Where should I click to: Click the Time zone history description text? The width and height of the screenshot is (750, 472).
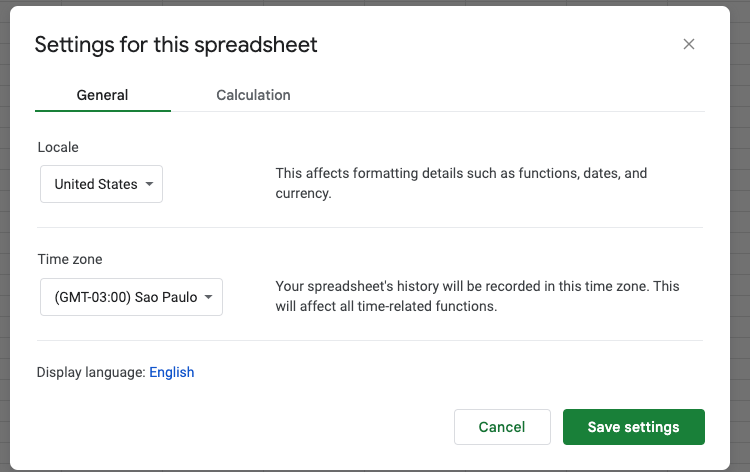[x=477, y=296]
